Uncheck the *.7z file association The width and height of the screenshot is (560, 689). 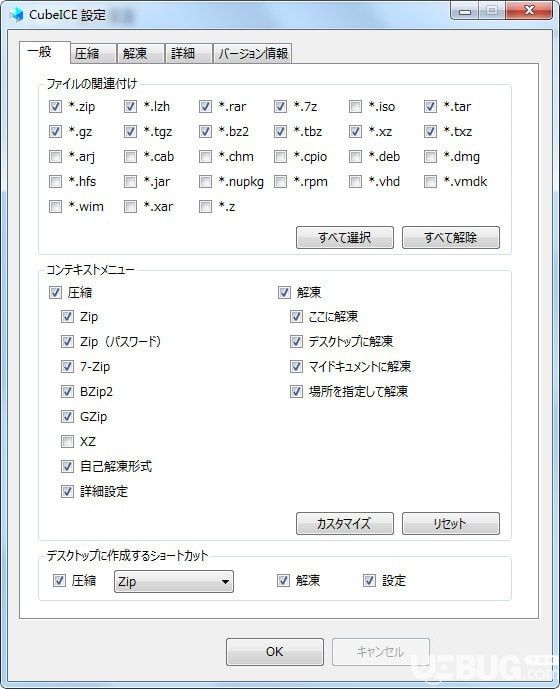[280, 106]
